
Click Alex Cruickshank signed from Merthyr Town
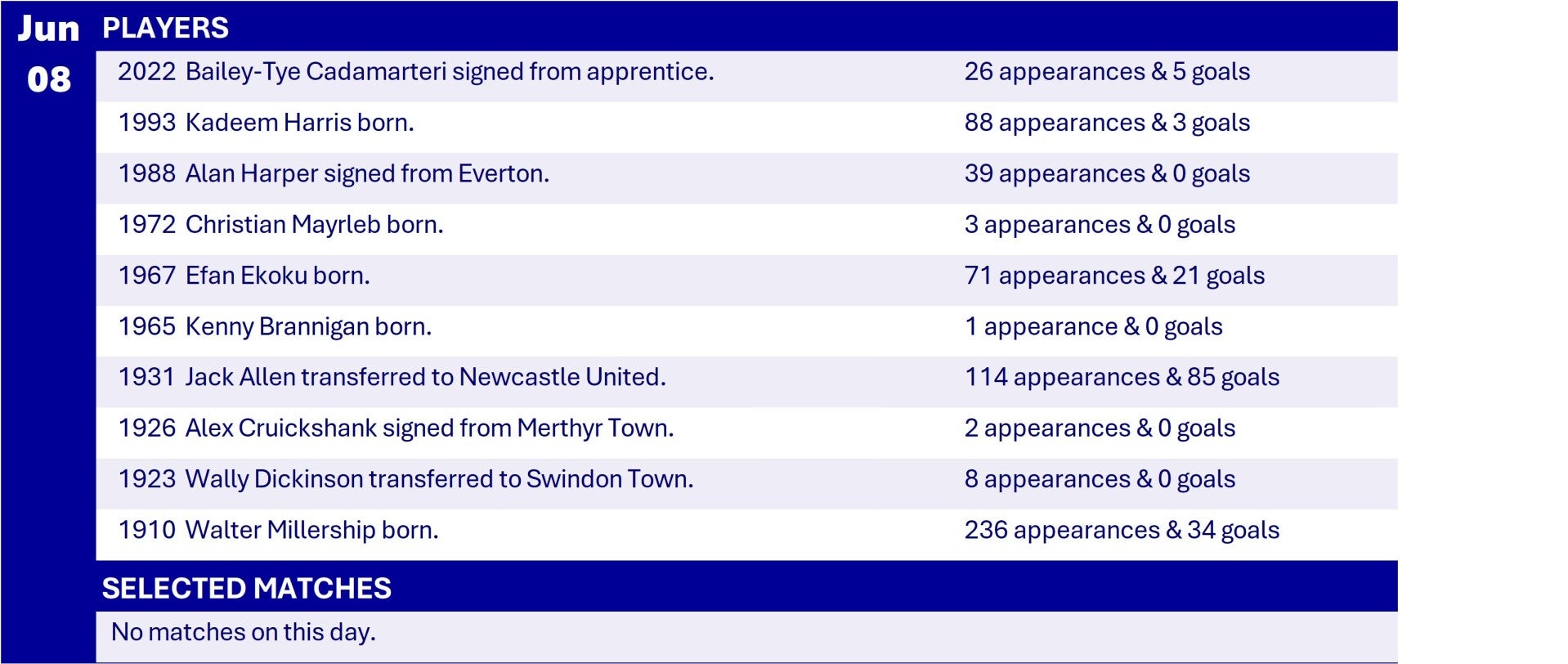click(x=396, y=428)
